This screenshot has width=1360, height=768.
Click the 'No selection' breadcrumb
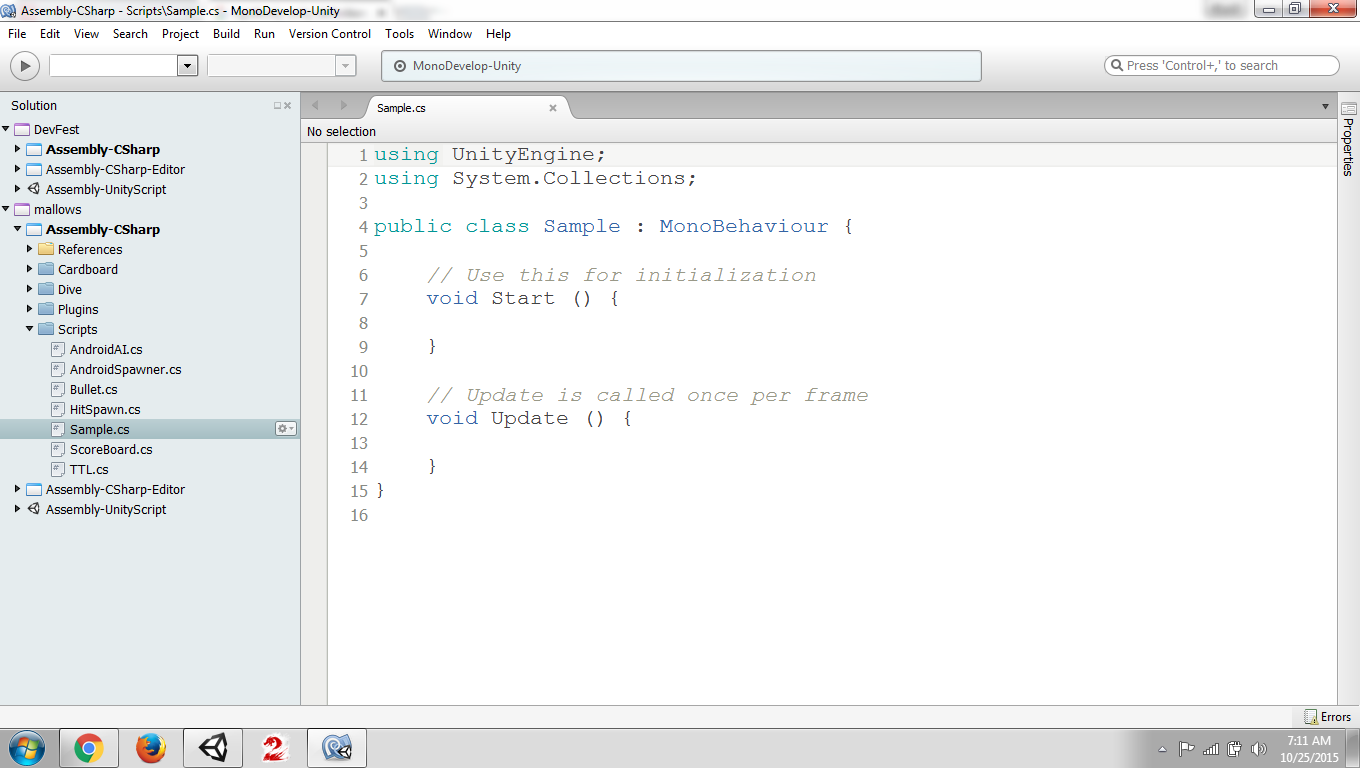point(342,132)
